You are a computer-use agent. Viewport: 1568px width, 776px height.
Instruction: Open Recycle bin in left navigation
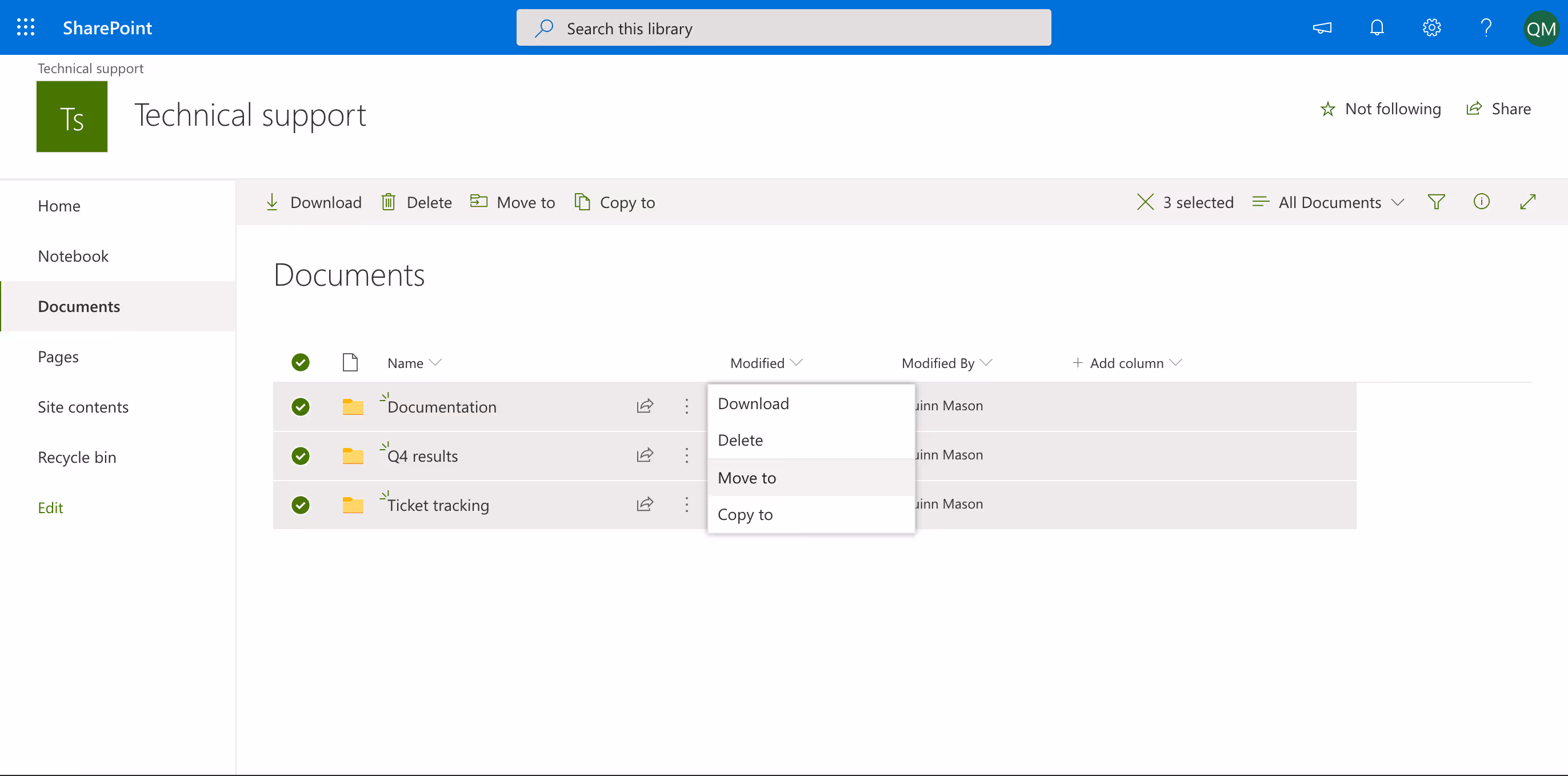[77, 457]
